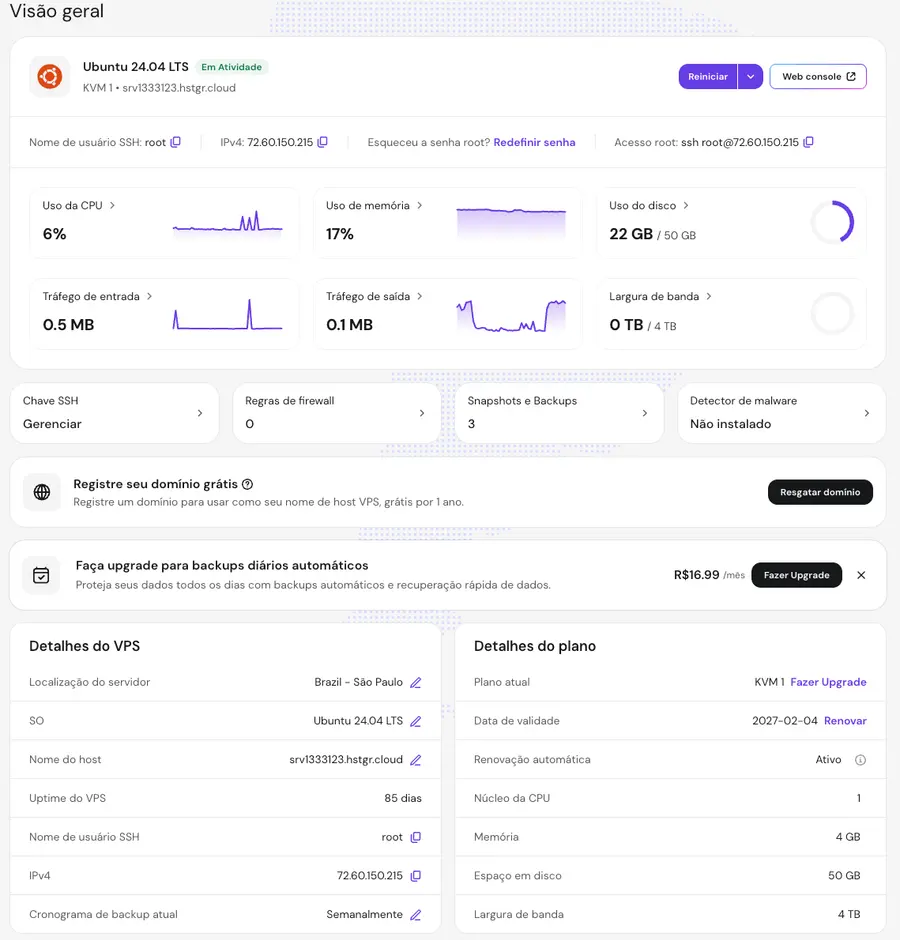Image resolution: width=900 pixels, height=940 pixels.
Task: Click the disk usage circular progress indicator
Action: (833, 222)
